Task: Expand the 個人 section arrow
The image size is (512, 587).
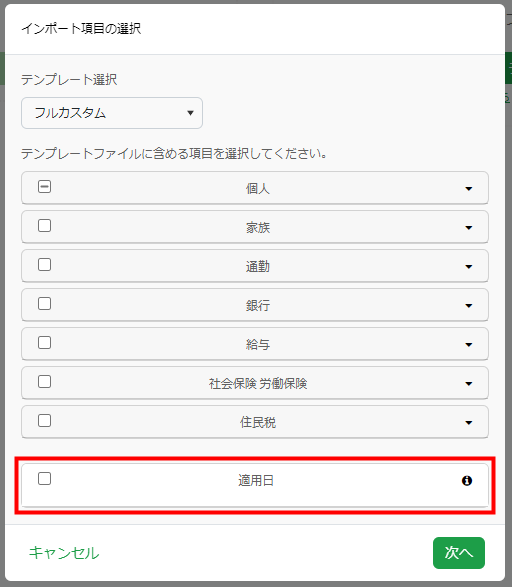Action: click(469, 189)
